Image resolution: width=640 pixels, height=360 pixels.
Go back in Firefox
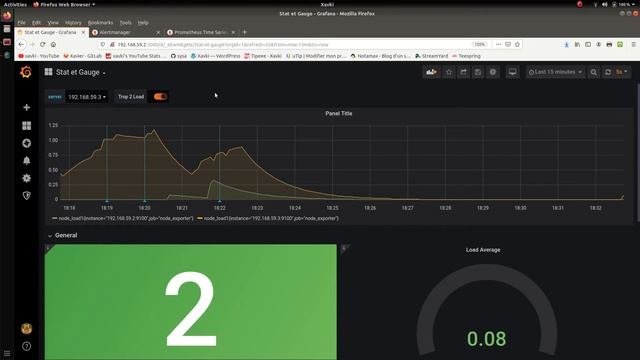pos(21,44)
